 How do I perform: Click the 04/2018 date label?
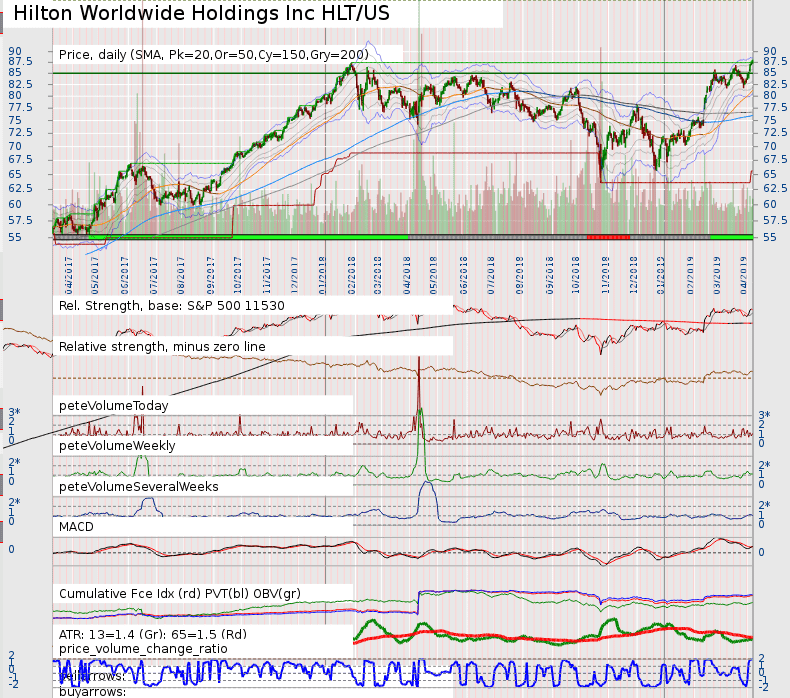pyautogui.click(x=407, y=276)
